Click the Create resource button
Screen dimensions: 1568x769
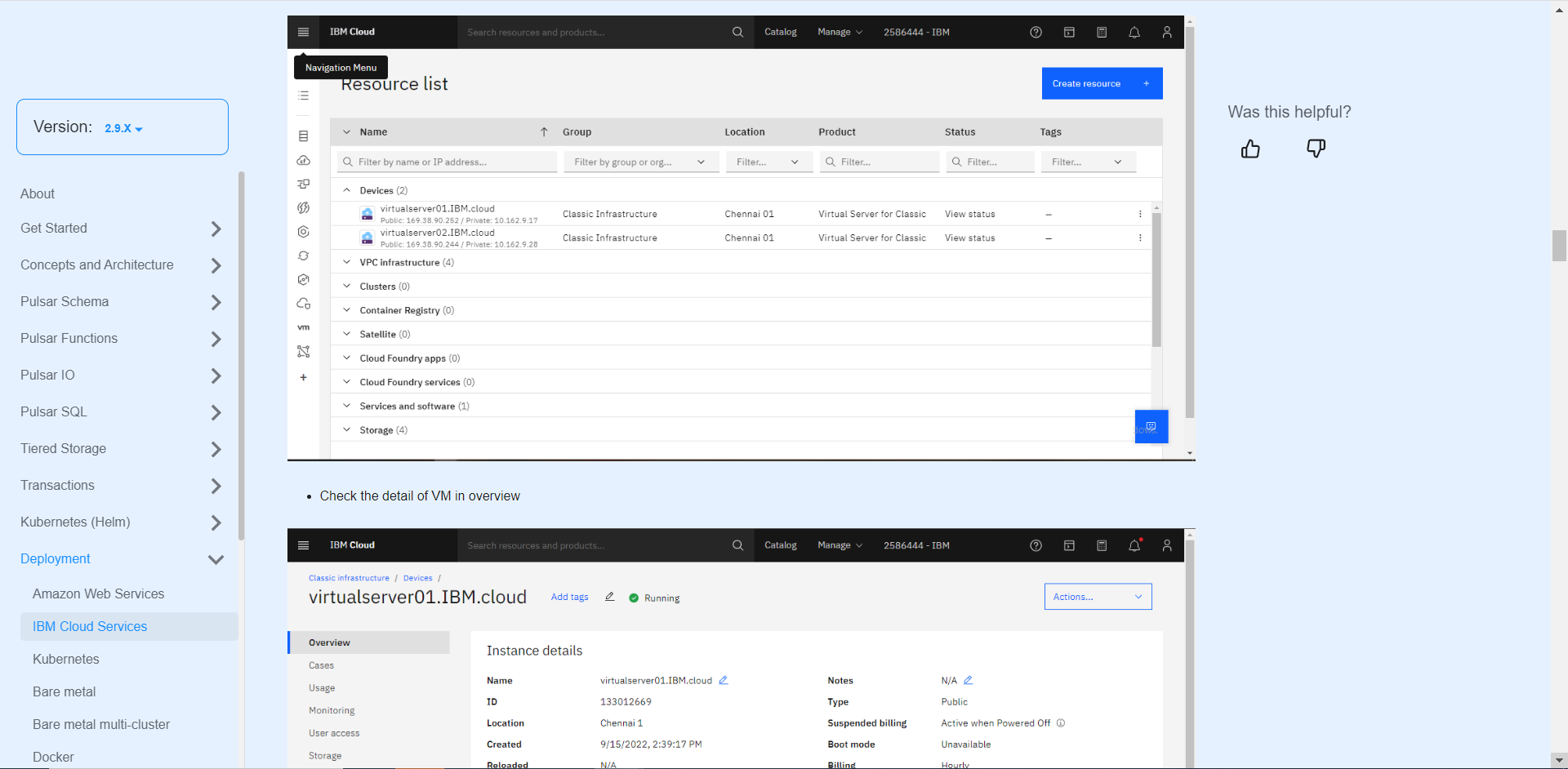pos(1102,83)
